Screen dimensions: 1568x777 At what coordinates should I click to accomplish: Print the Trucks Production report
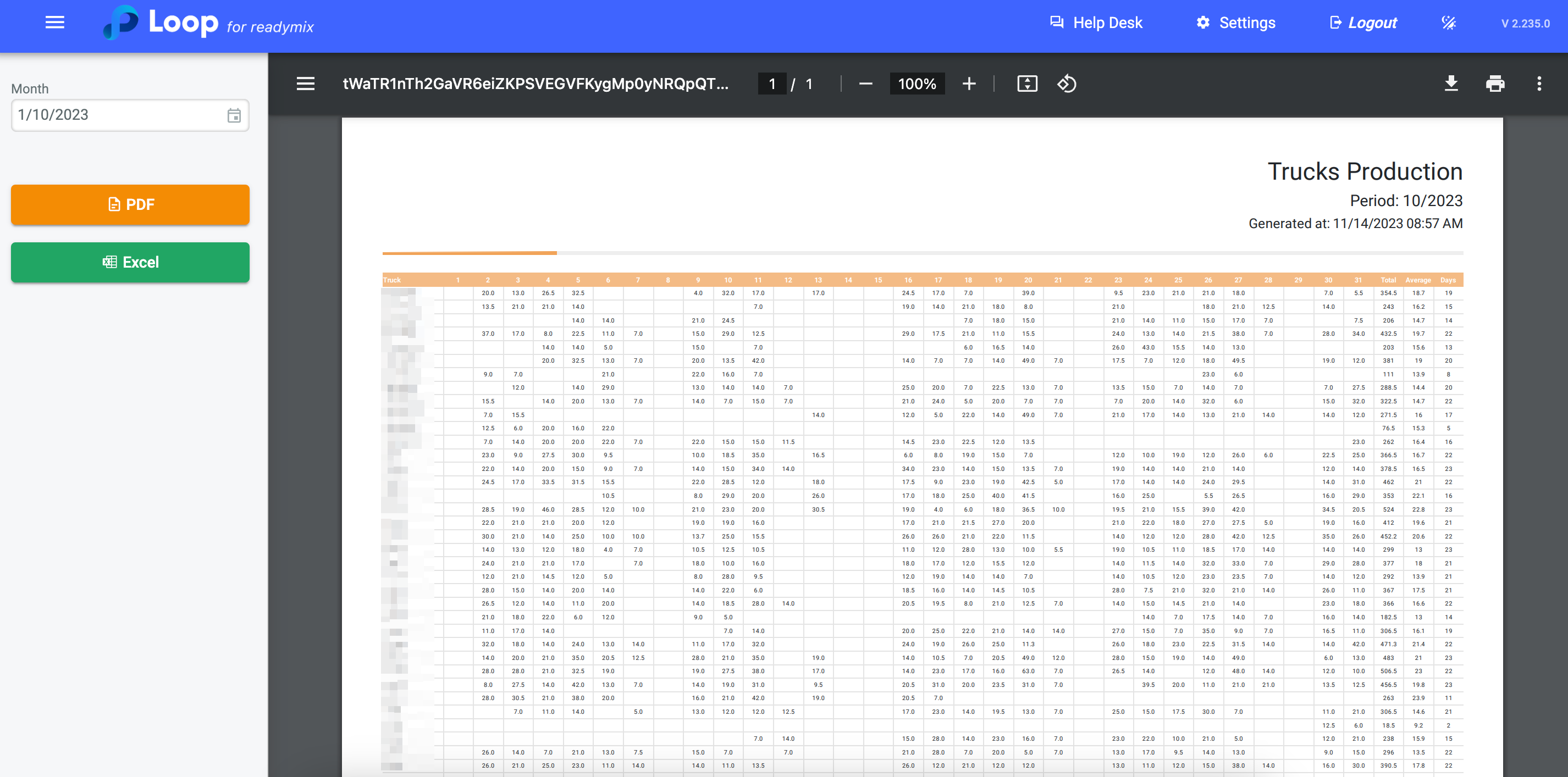click(1495, 84)
